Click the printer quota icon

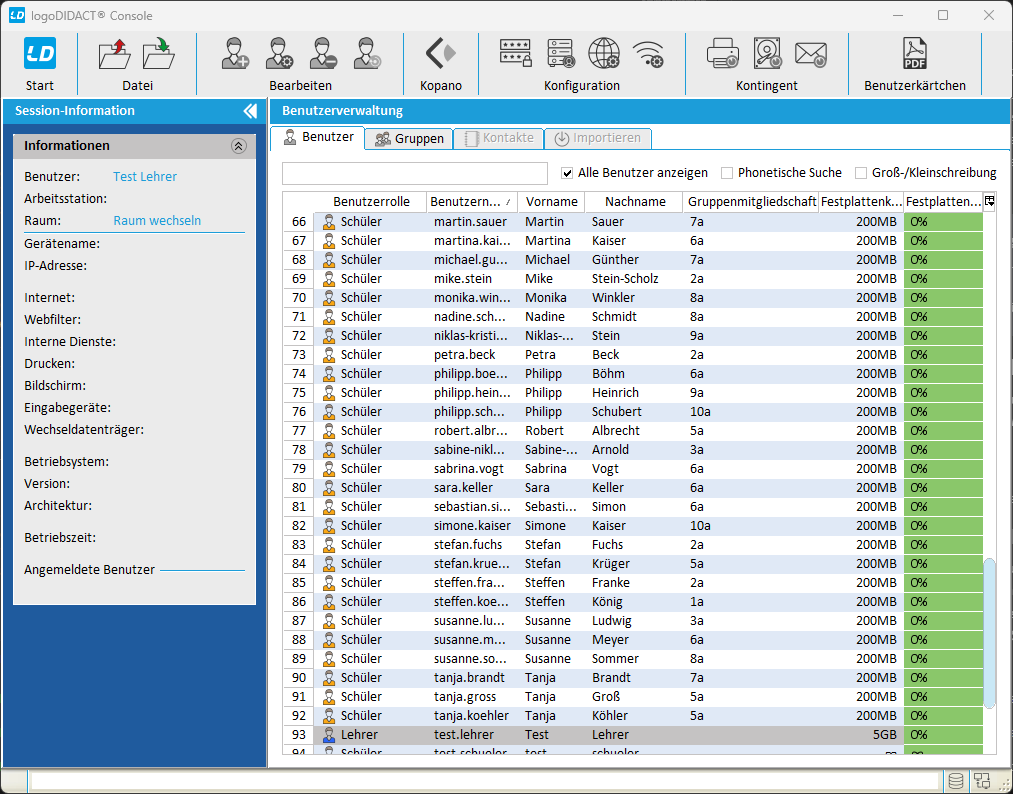723,53
